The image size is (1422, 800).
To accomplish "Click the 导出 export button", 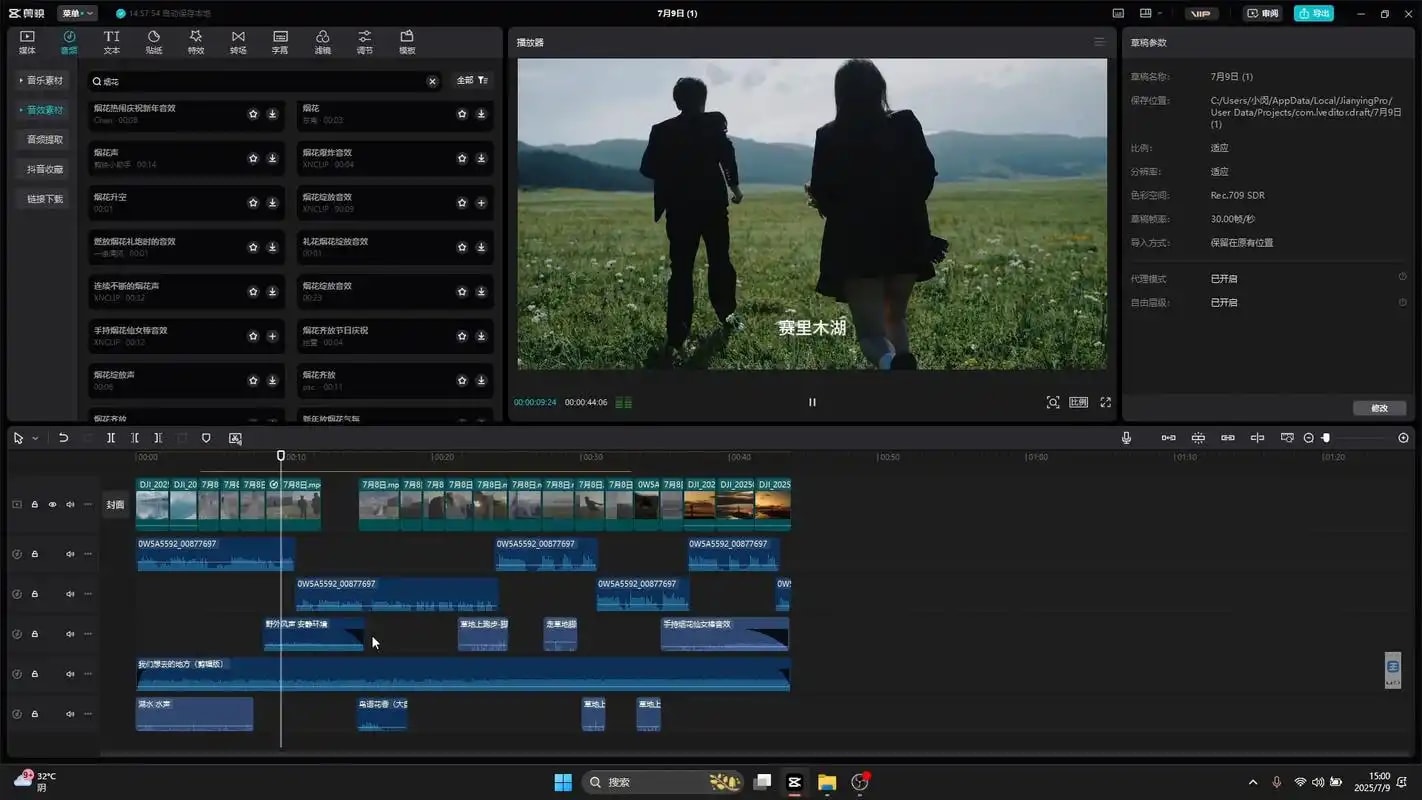I will (1314, 13).
